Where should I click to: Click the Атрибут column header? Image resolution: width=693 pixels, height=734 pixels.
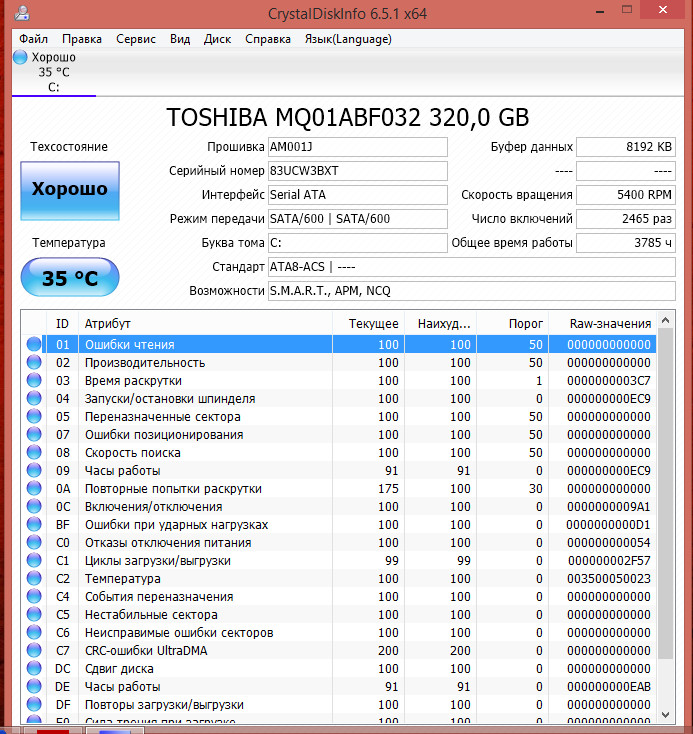click(x=205, y=323)
